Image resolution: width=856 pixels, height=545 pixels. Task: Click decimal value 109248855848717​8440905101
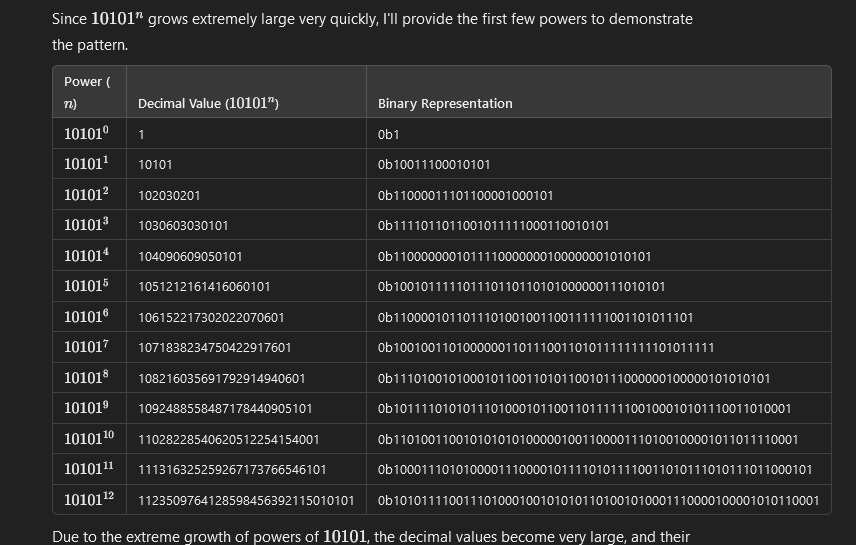point(225,408)
